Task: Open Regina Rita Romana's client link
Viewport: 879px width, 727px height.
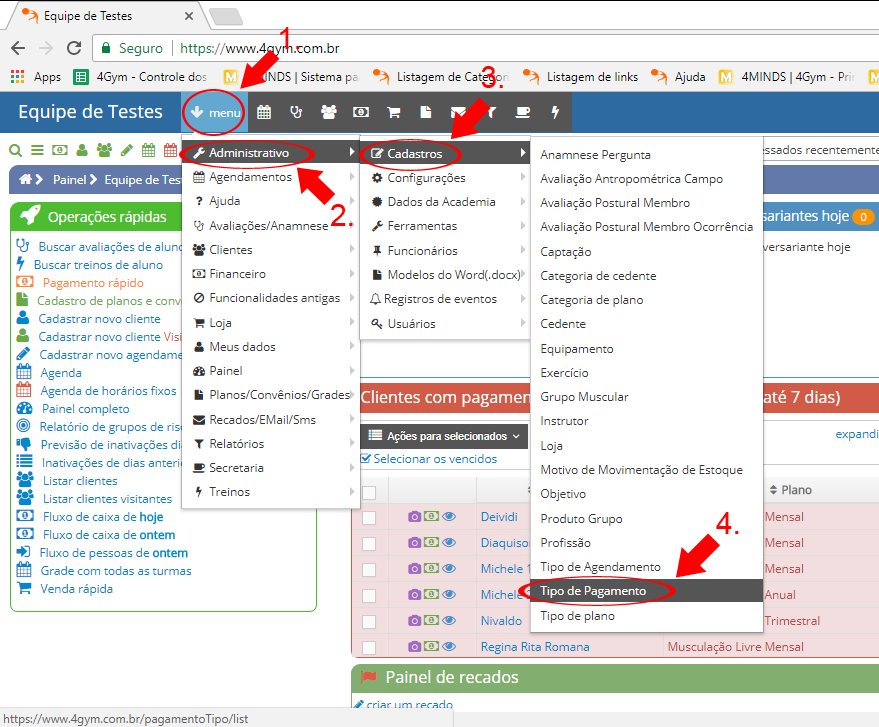Action: [535, 647]
